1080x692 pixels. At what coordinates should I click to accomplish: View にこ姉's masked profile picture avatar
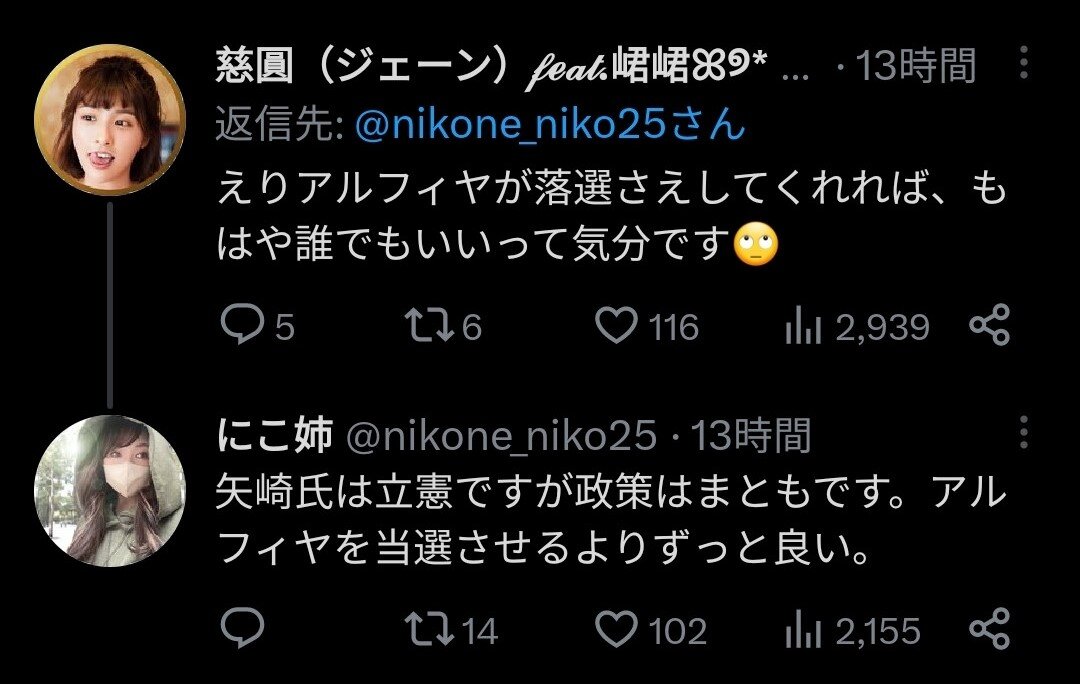click(x=110, y=491)
